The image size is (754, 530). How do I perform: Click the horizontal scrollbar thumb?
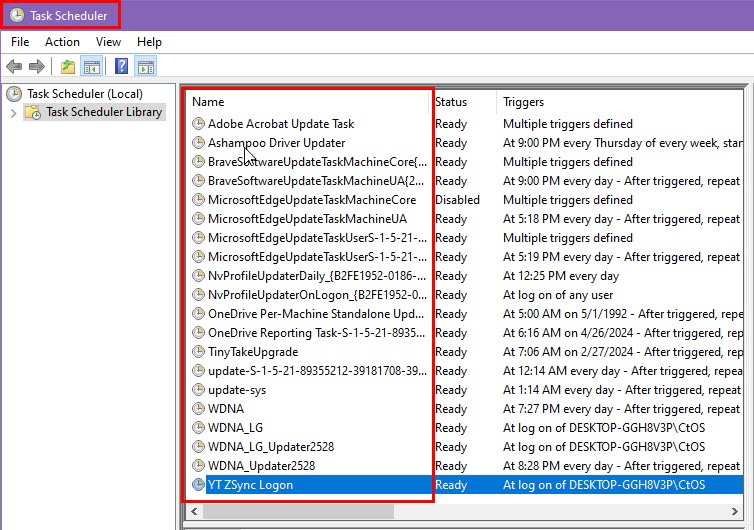pyautogui.click(x=298, y=511)
